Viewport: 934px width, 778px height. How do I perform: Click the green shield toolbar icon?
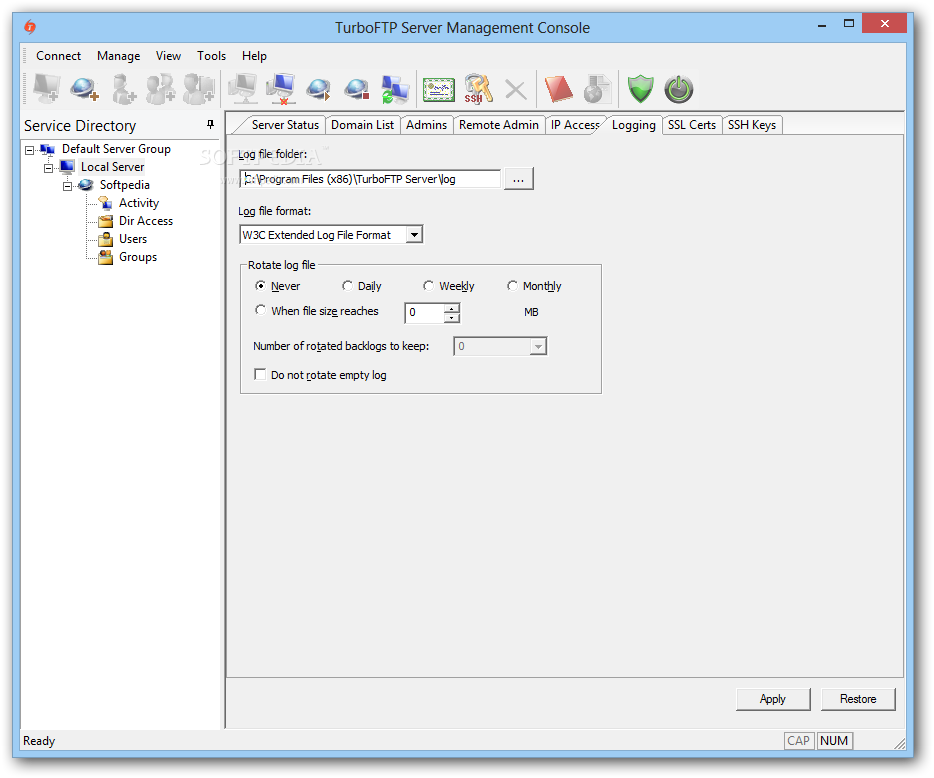click(640, 89)
